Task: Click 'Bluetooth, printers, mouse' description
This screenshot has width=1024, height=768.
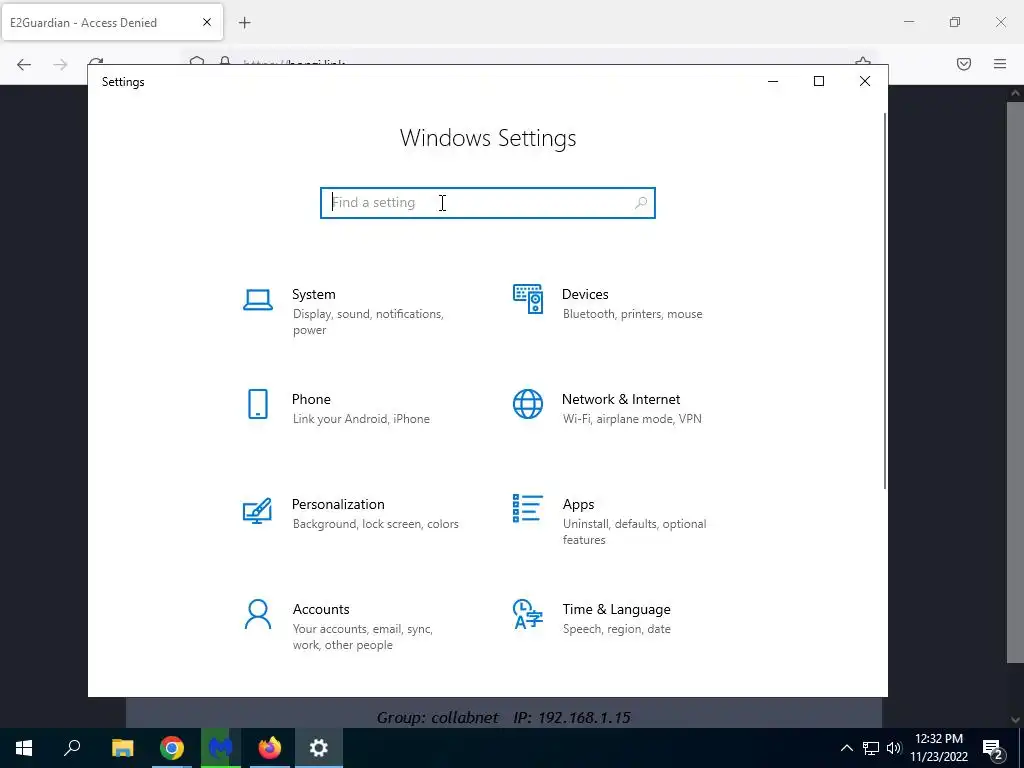Action: [632, 314]
